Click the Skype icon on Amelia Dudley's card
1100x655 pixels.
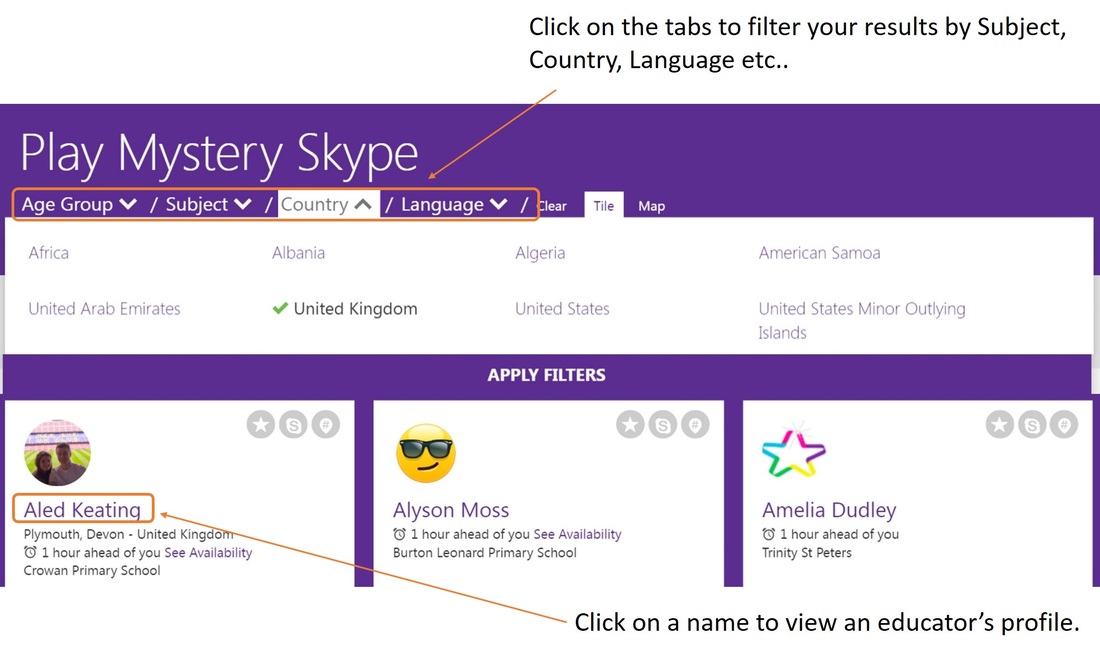1032,425
